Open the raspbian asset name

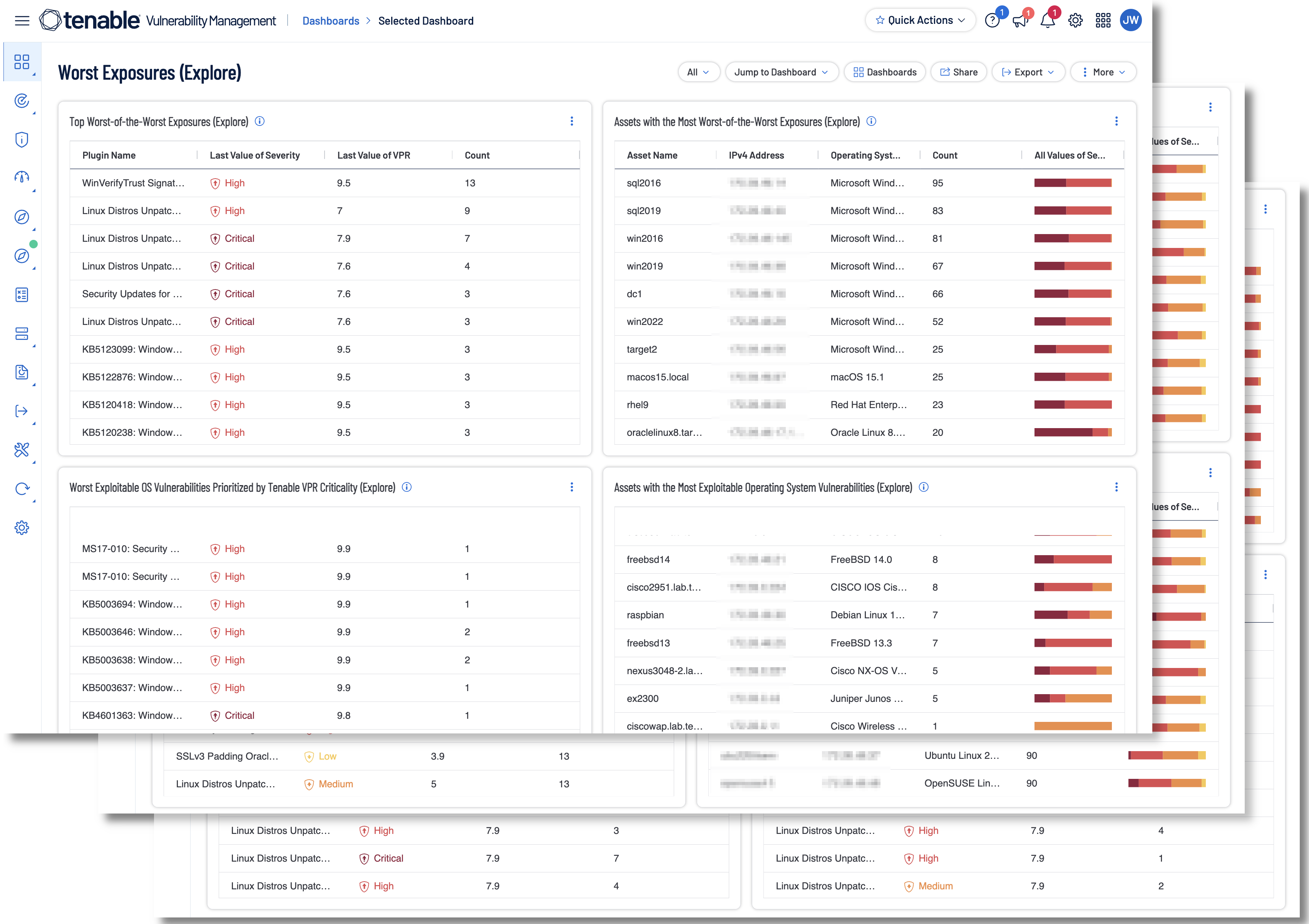(x=645, y=616)
